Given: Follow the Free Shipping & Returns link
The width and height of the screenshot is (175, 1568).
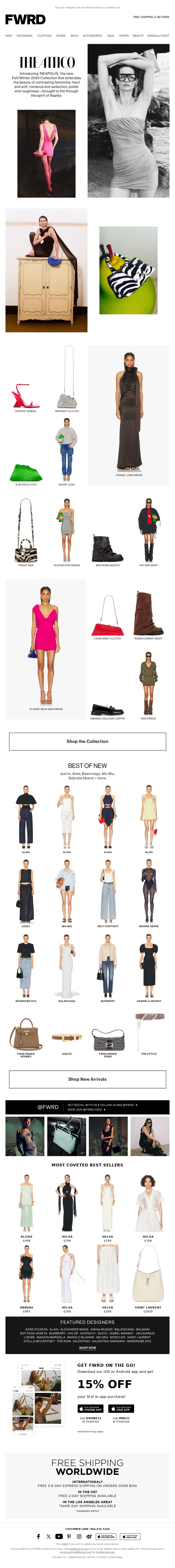Looking at the screenshot, I should tap(151, 17).
